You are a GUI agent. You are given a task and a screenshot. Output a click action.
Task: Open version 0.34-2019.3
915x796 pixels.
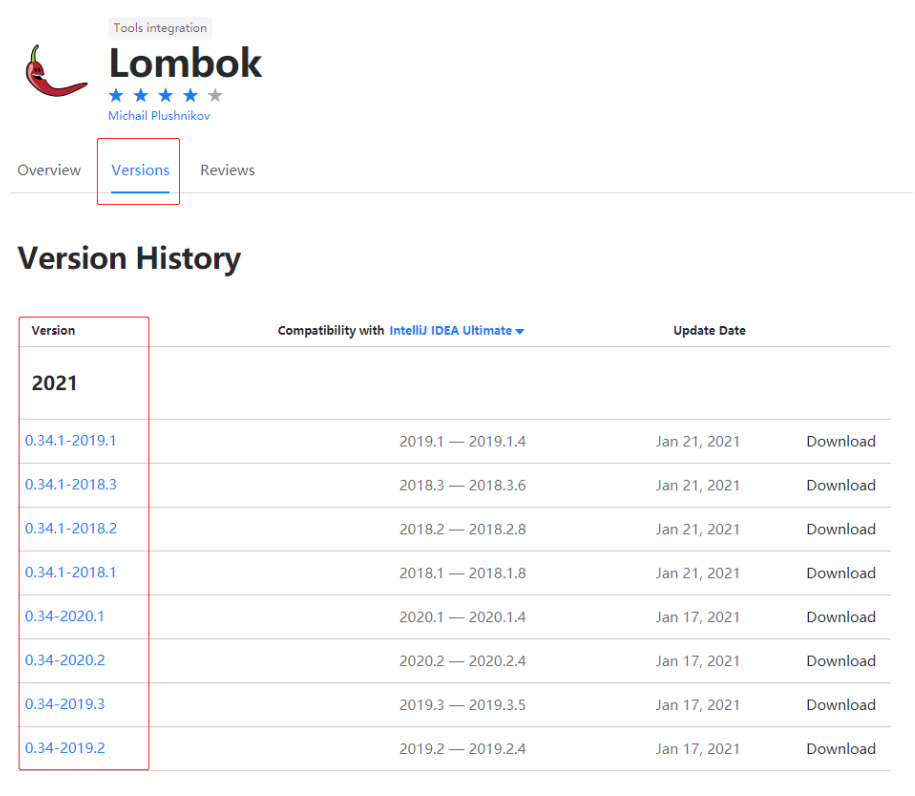(x=65, y=704)
